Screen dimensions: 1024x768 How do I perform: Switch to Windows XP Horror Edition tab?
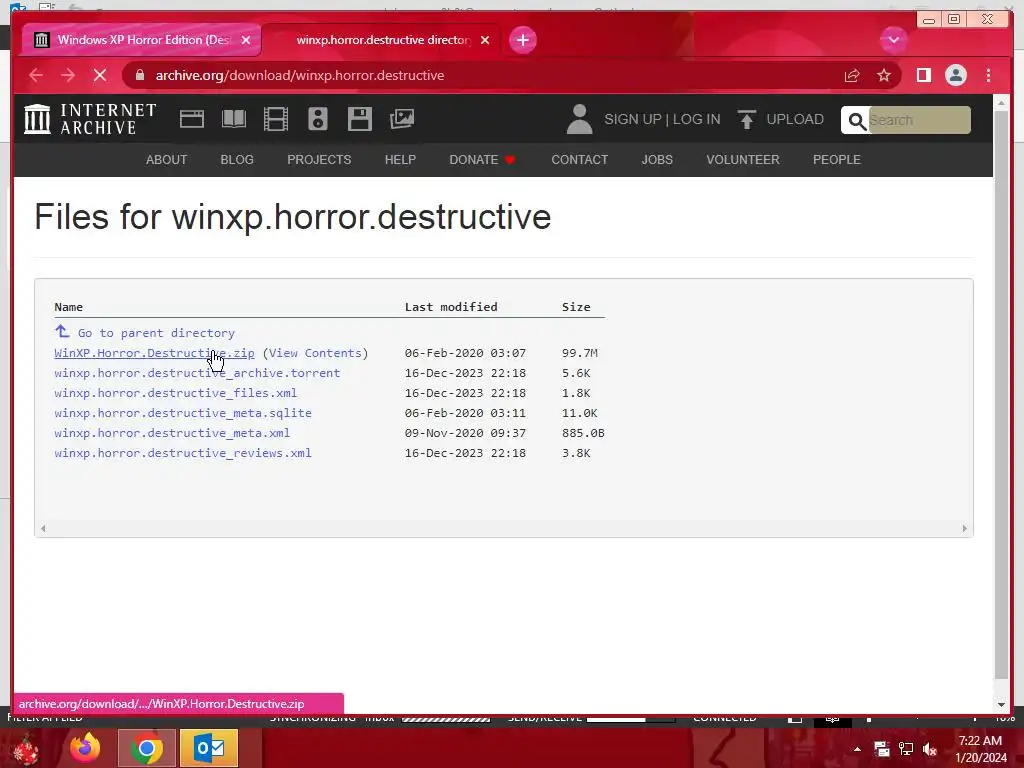pyautogui.click(x=141, y=40)
